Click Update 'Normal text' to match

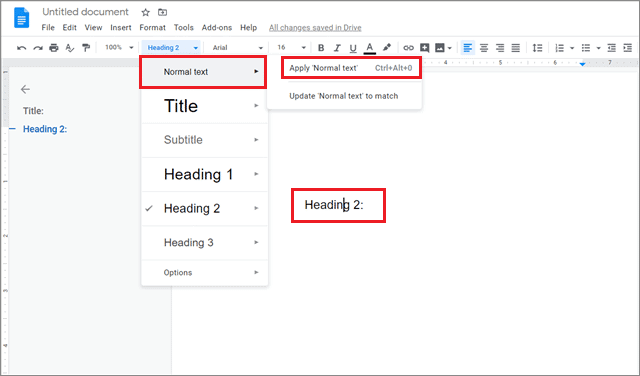tap(344, 96)
